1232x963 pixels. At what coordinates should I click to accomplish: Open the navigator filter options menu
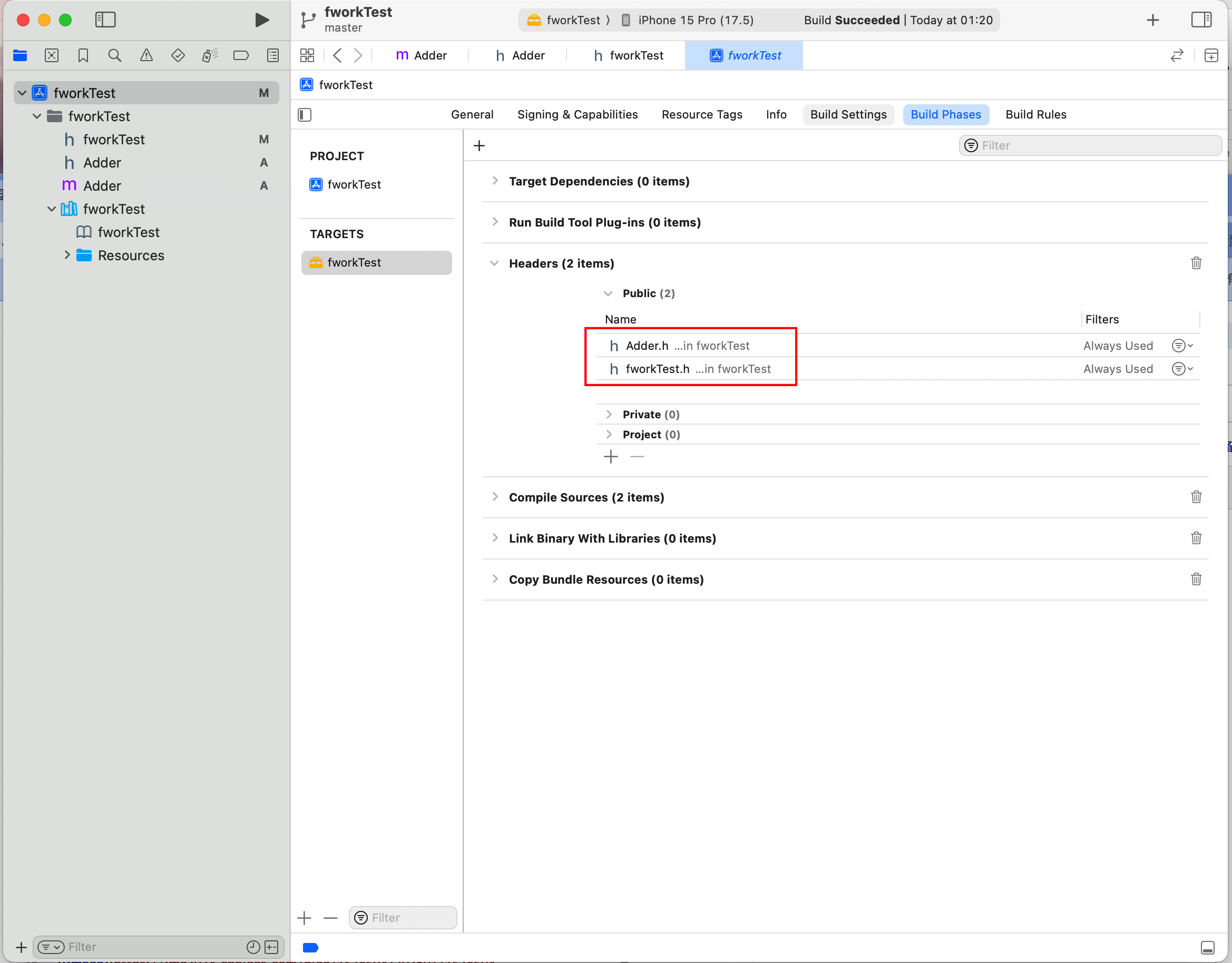pyautogui.click(x=51, y=947)
